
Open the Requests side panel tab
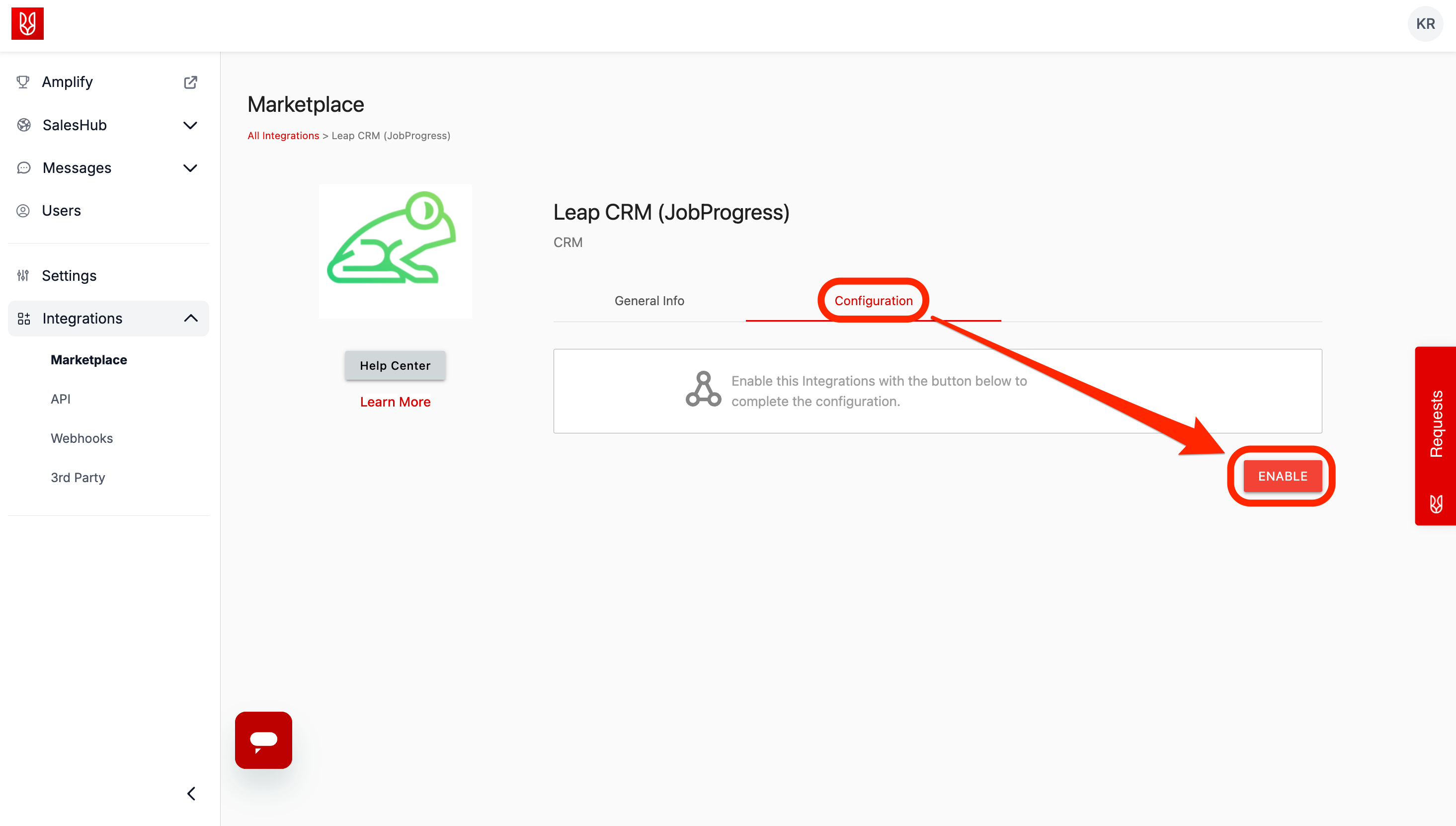[1436, 436]
